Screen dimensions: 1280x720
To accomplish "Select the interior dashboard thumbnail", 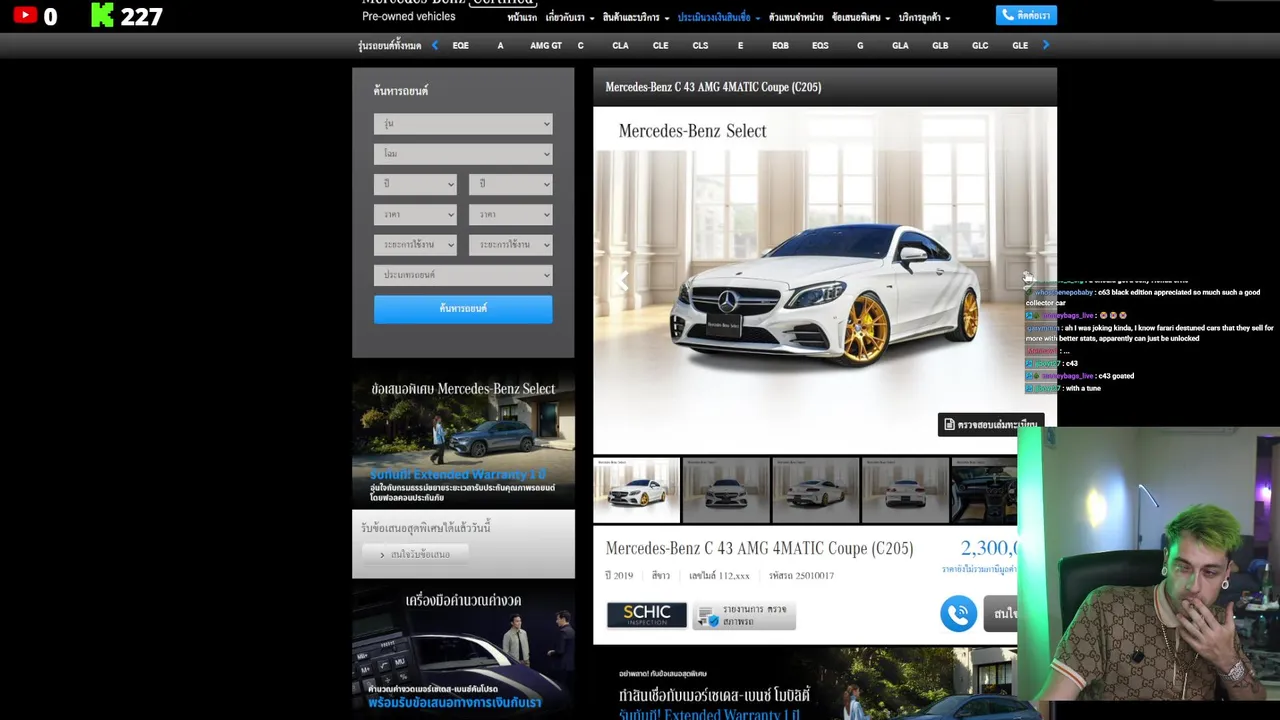I will [x=985, y=490].
